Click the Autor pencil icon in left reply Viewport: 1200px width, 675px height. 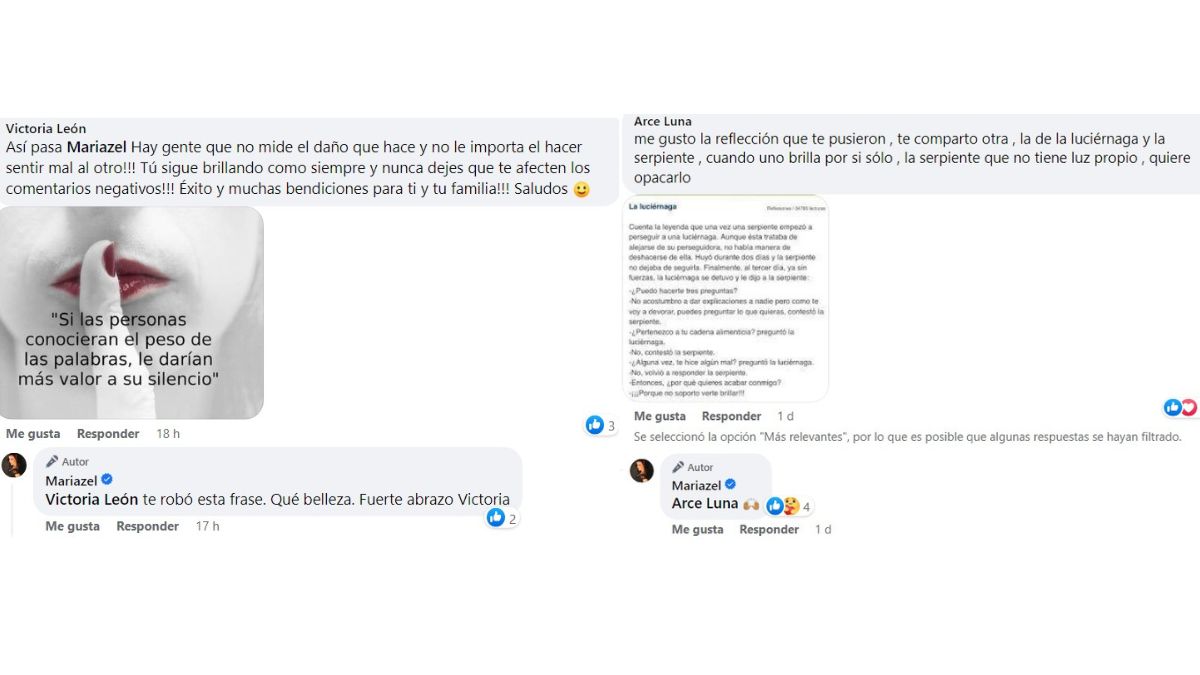[52, 462]
